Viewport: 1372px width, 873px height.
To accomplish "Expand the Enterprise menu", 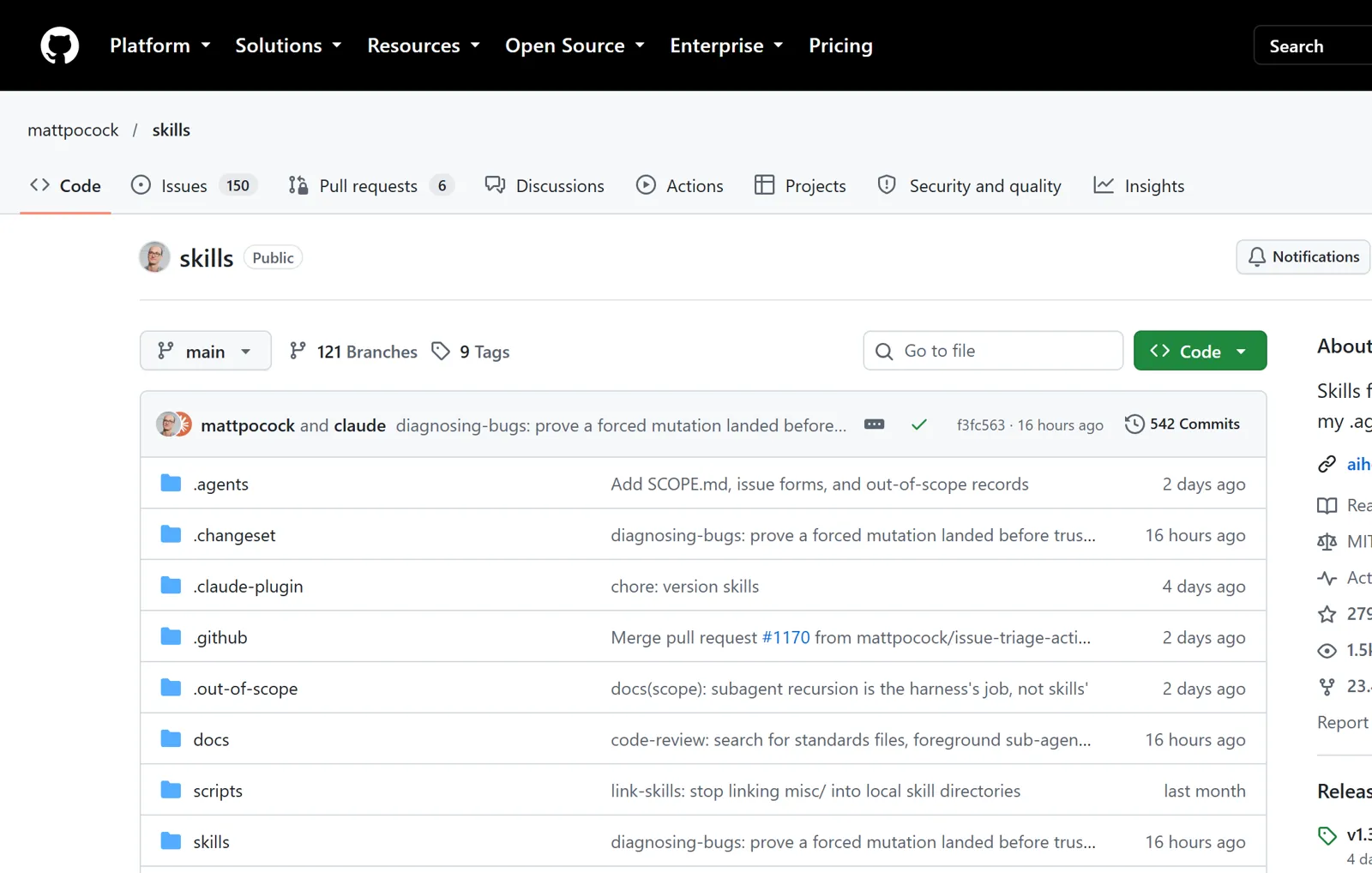I will tap(727, 45).
